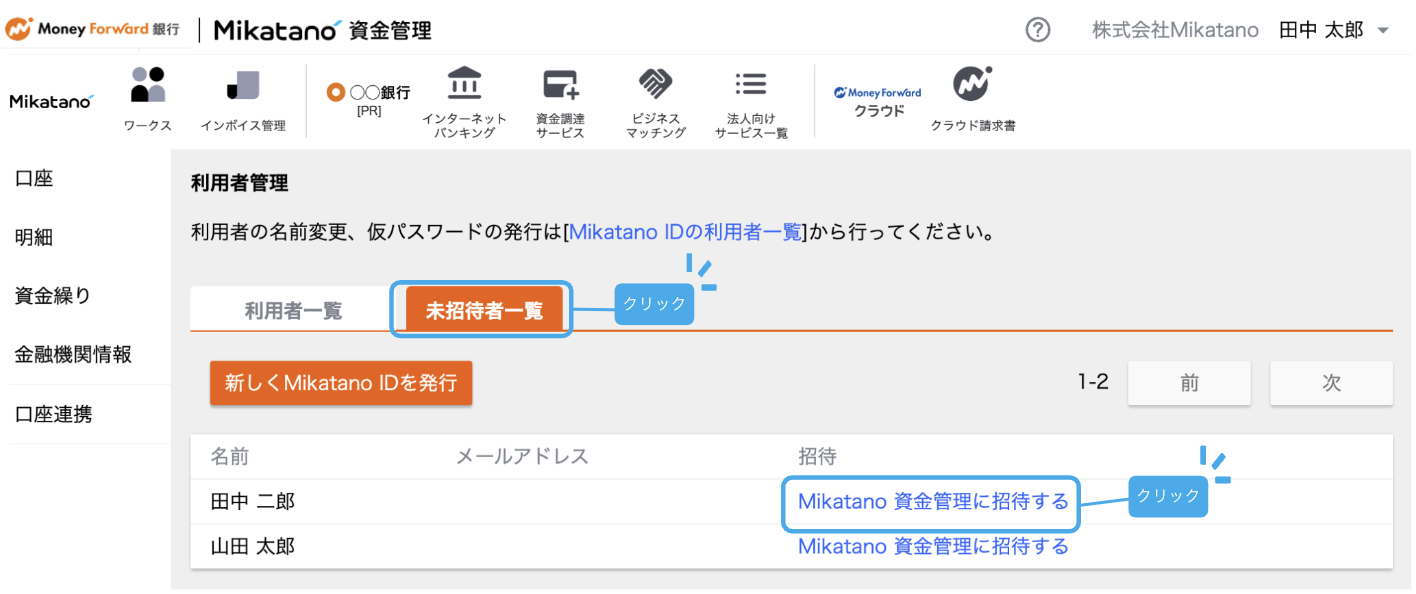Click the Money Forward 銀行 logo

(93, 29)
